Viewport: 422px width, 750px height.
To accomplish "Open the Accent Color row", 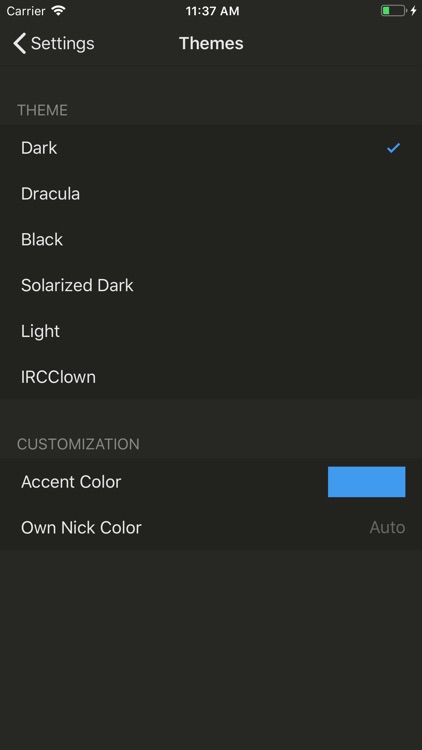I will (211, 482).
